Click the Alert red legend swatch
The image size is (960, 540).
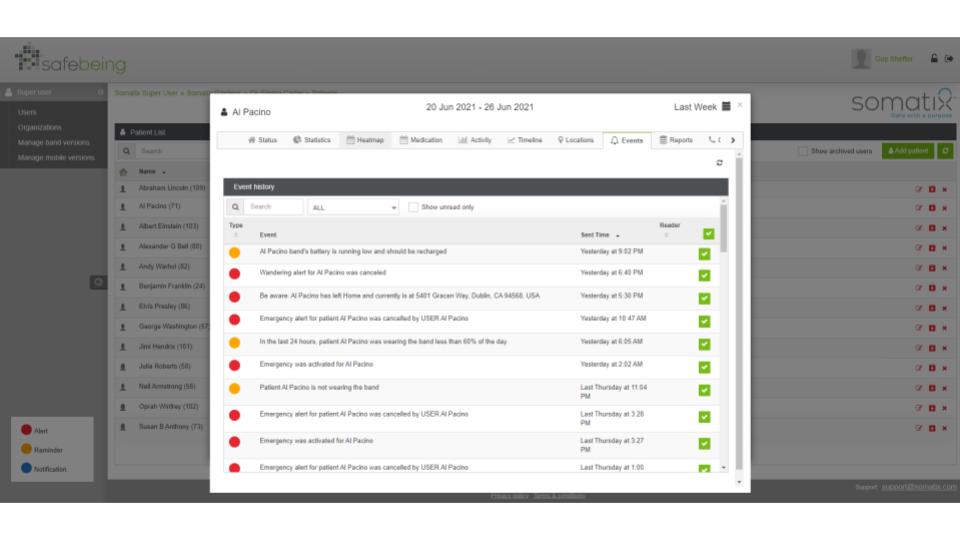(26, 430)
